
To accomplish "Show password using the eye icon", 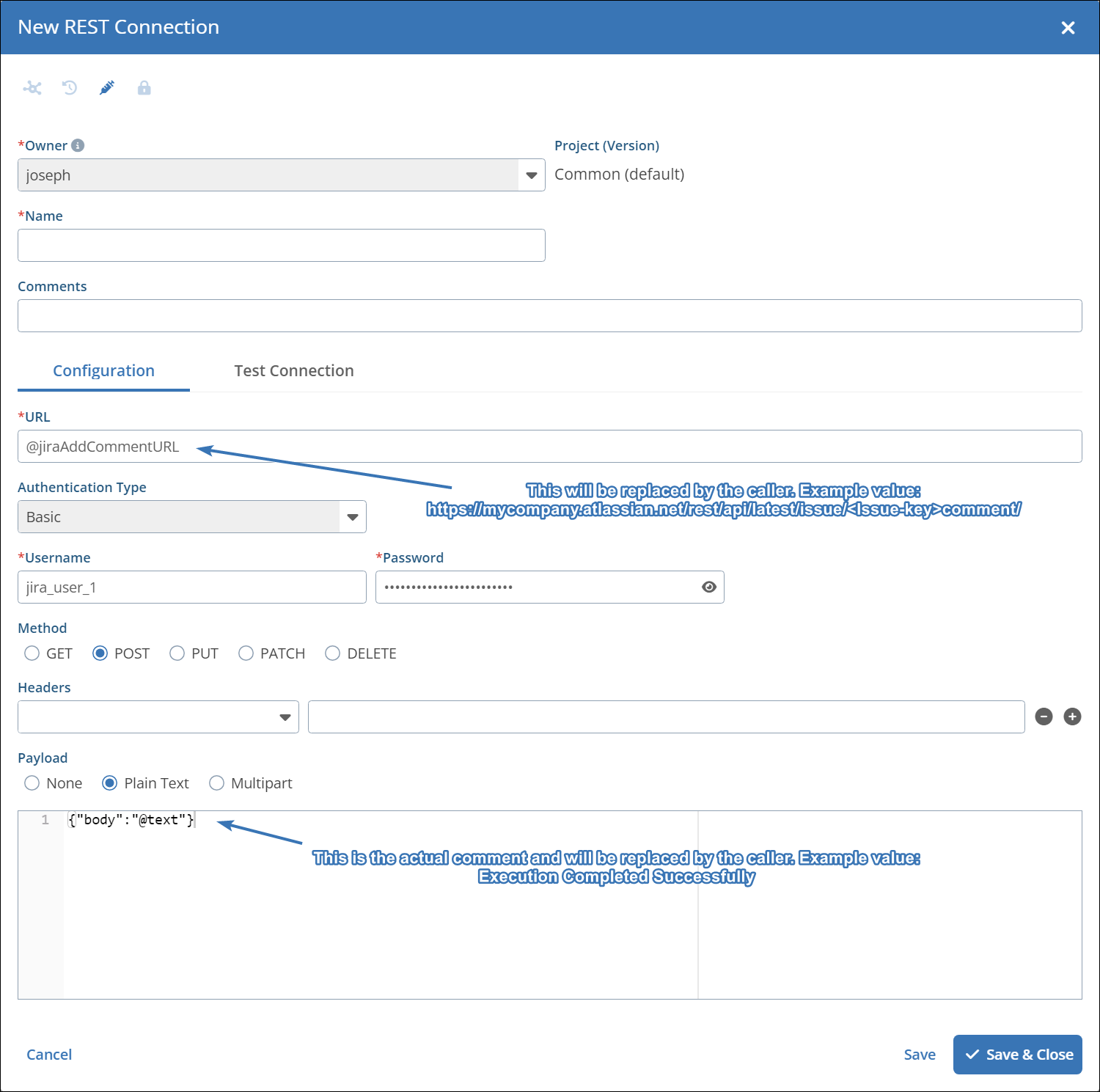I will pos(708,587).
